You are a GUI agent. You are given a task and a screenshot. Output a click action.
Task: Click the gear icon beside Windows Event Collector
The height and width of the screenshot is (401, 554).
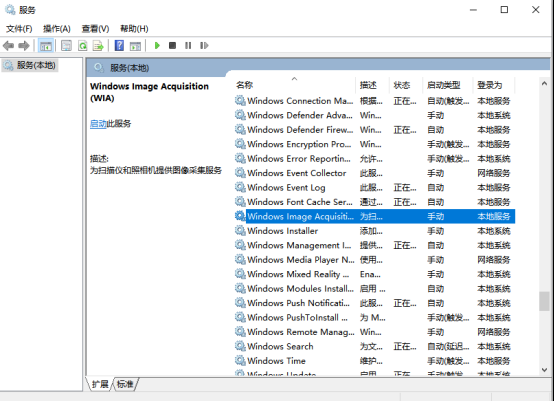pos(240,173)
